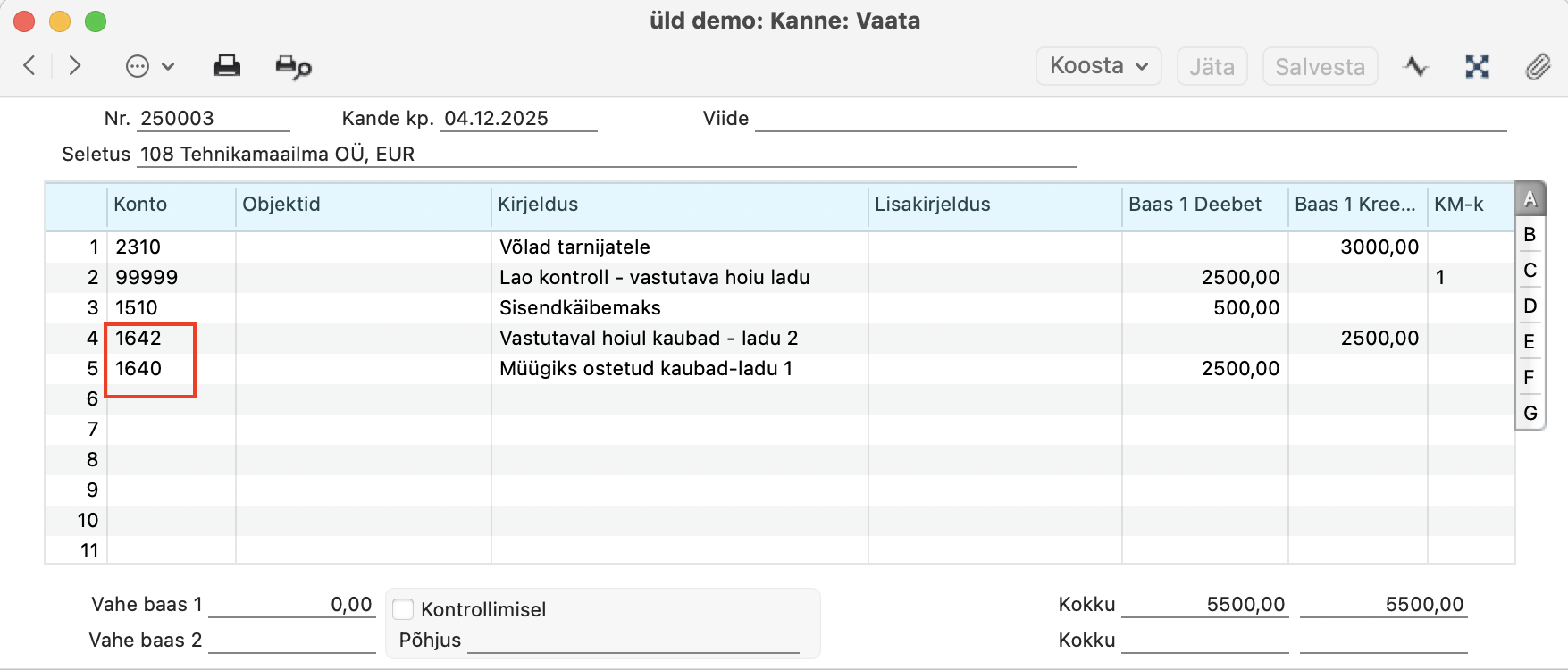Click the Salvesta button
Viewport: 1568px width, 670px height.
[1320, 67]
